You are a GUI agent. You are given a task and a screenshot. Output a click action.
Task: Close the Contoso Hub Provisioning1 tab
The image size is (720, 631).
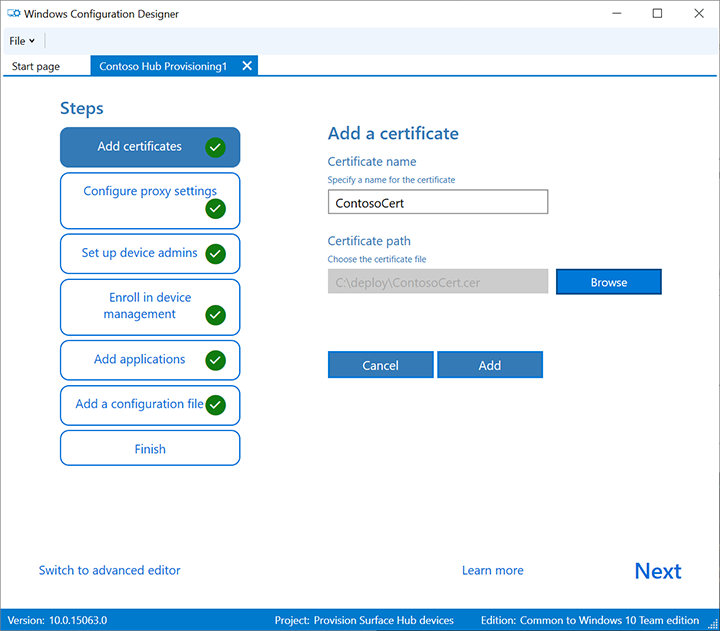click(x=248, y=66)
